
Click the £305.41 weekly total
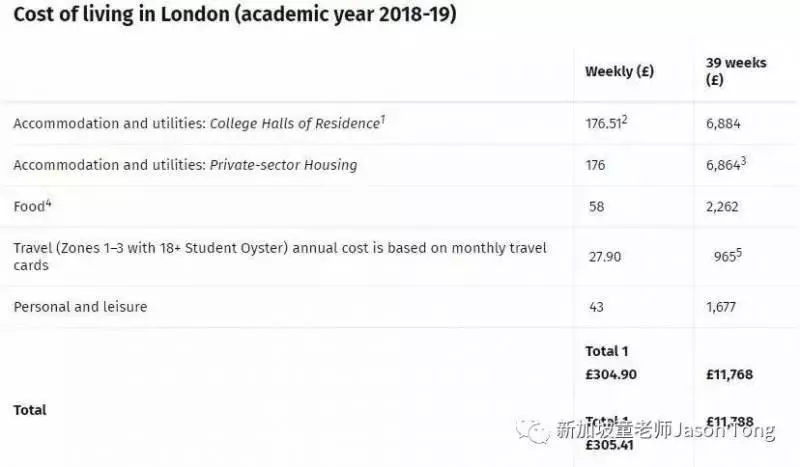click(x=609, y=445)
